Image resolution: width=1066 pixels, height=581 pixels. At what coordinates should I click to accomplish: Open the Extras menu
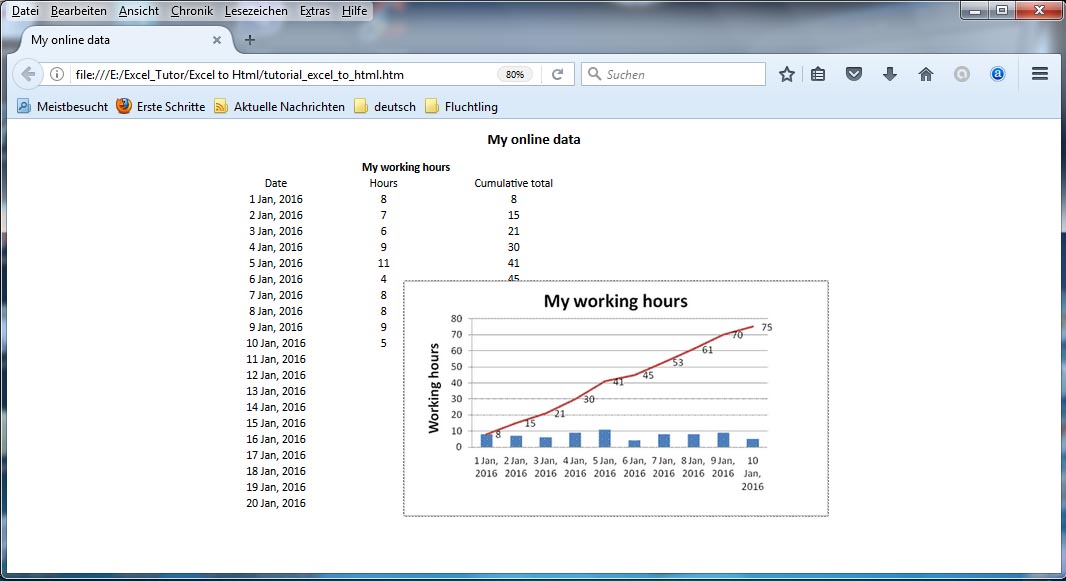(x=315, y=11)
